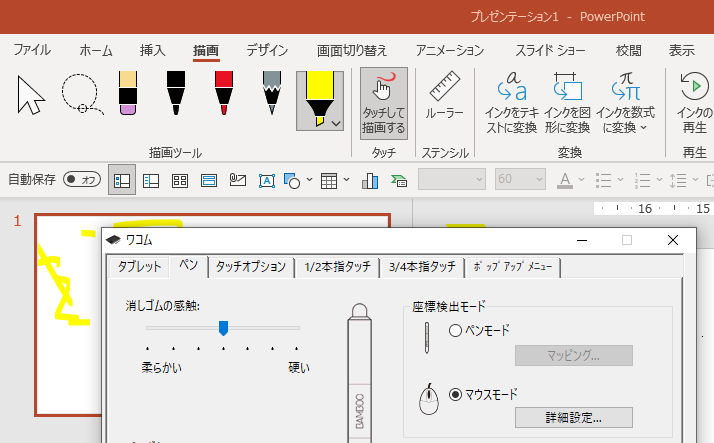Click the table insert icon
The height and width of the screenshot is (443, 714).
tap(329, 181)
